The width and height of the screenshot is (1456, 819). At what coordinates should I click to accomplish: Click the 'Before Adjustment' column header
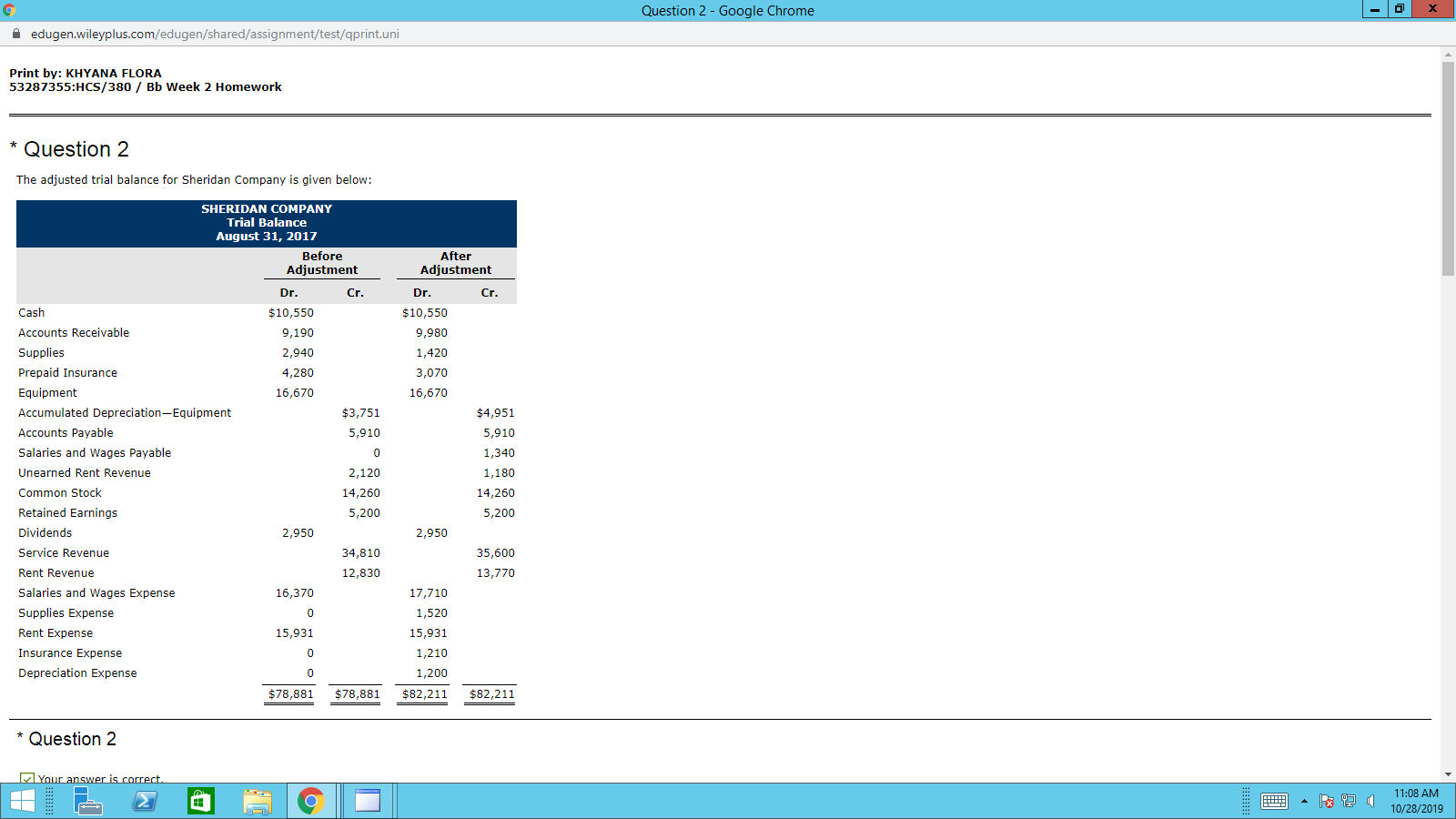tap(322, 263)
